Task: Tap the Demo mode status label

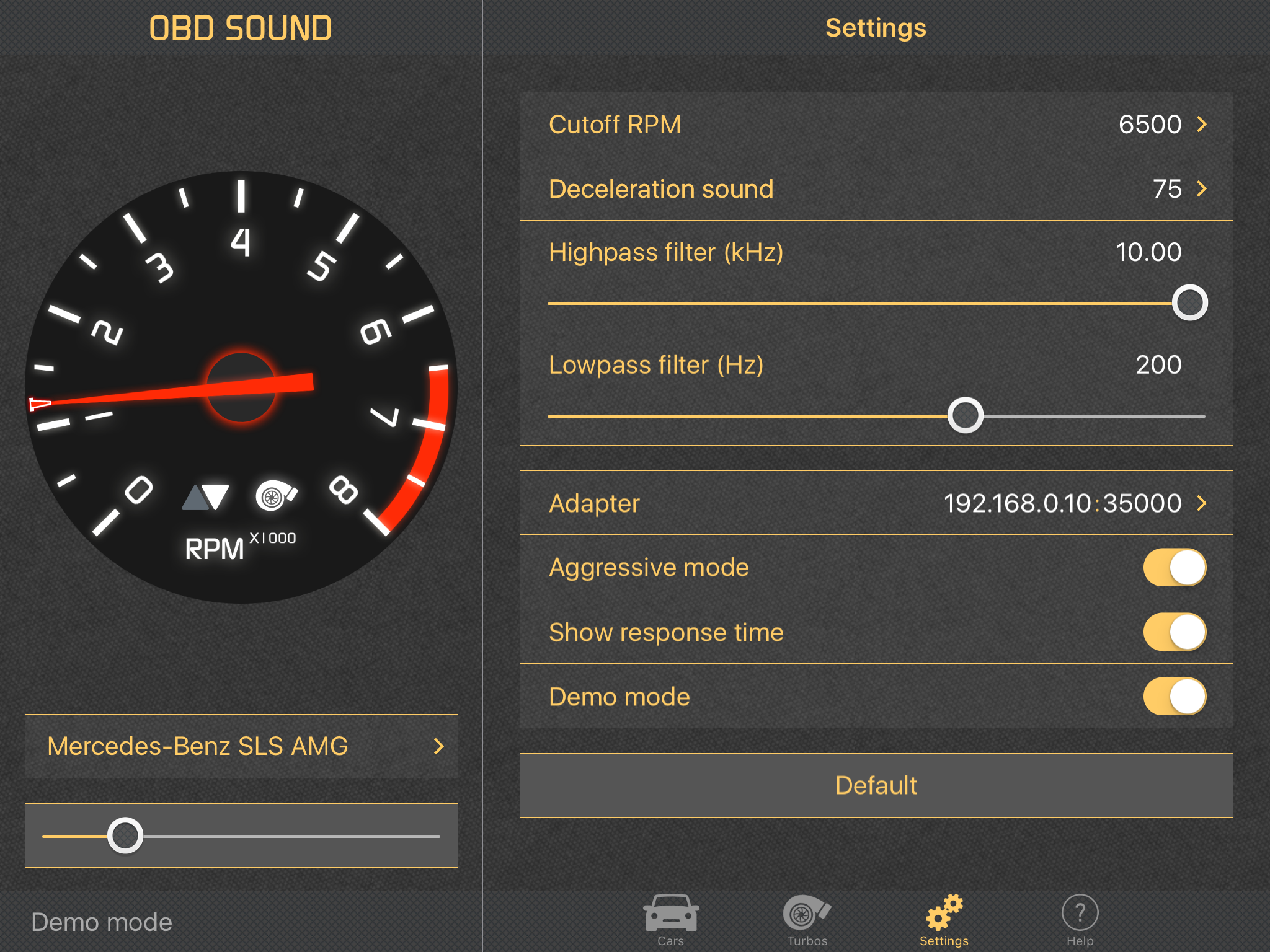Action: click(102, 922)
